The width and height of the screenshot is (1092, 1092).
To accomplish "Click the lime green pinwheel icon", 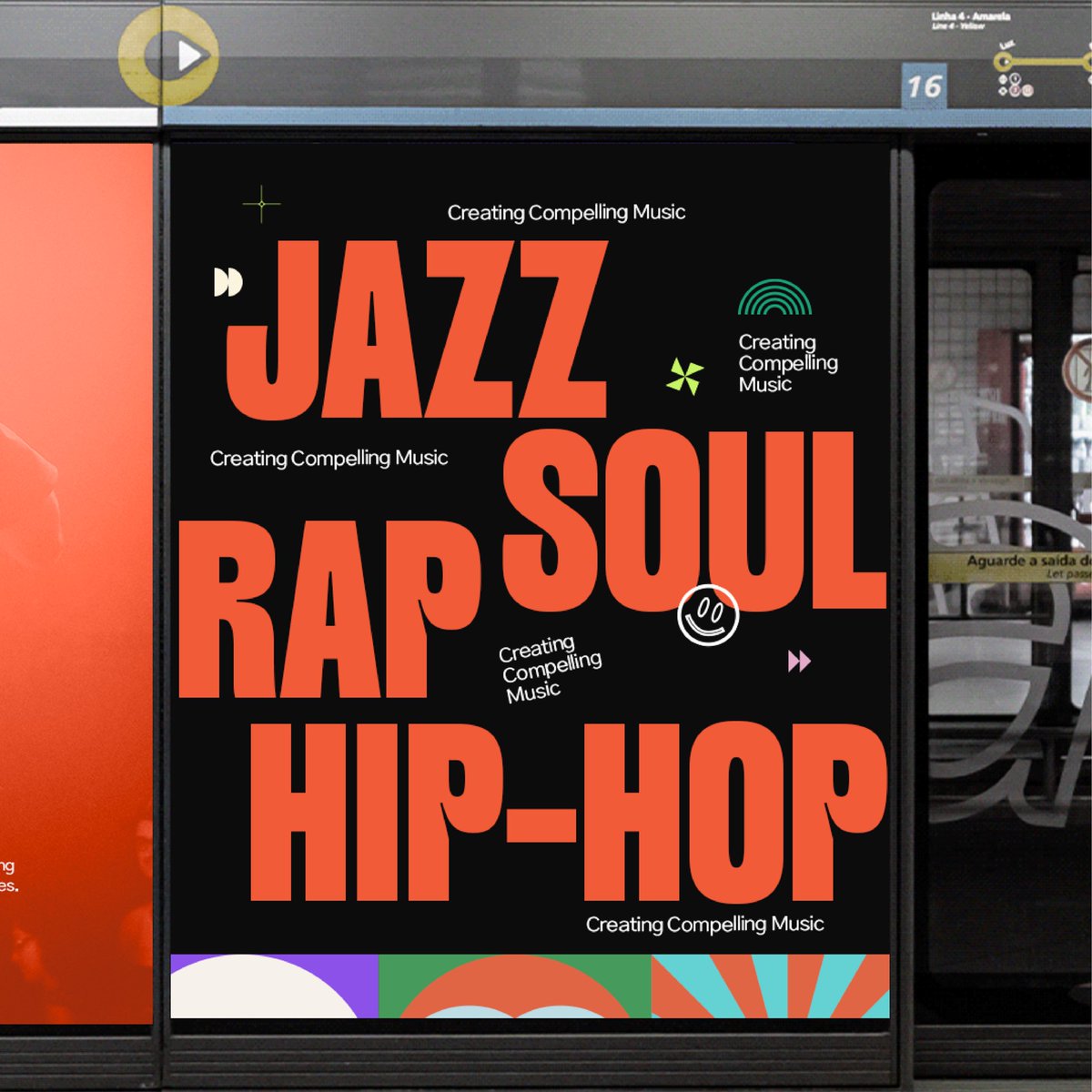I will coord(685,377).
